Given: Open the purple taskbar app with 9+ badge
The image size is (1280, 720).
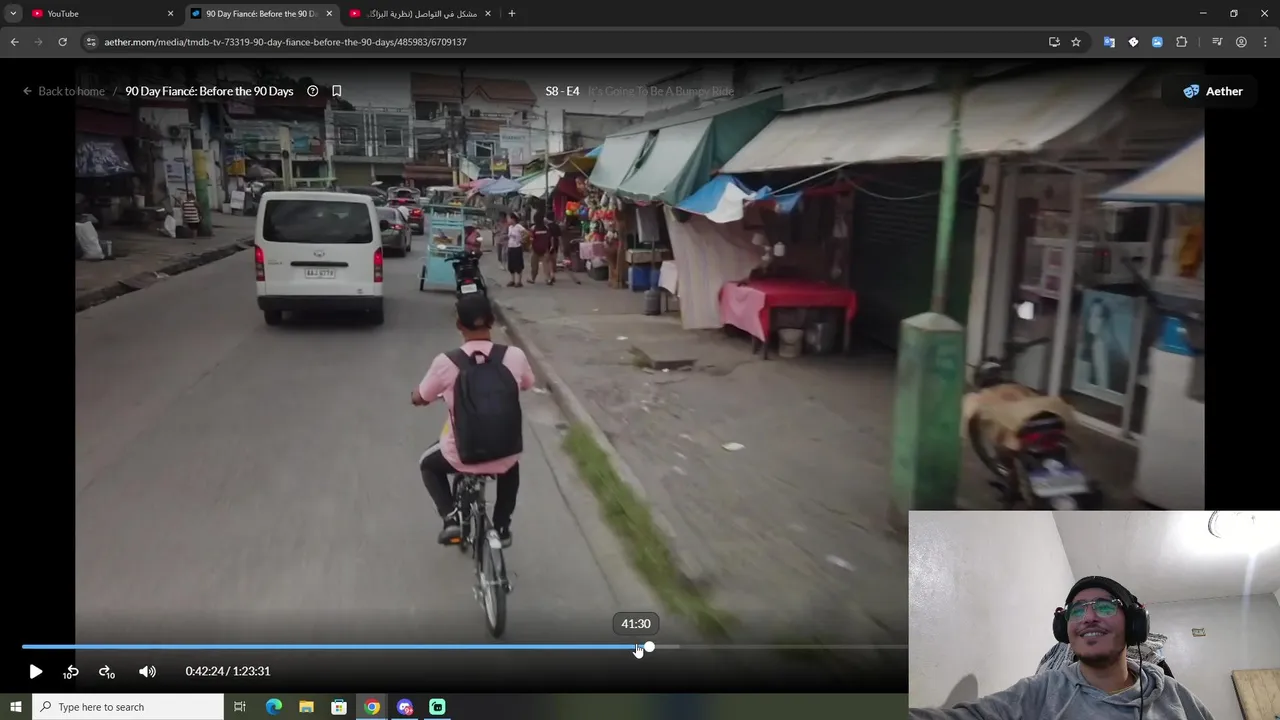Looking at the screenshot, I should [x=404, y=707].
